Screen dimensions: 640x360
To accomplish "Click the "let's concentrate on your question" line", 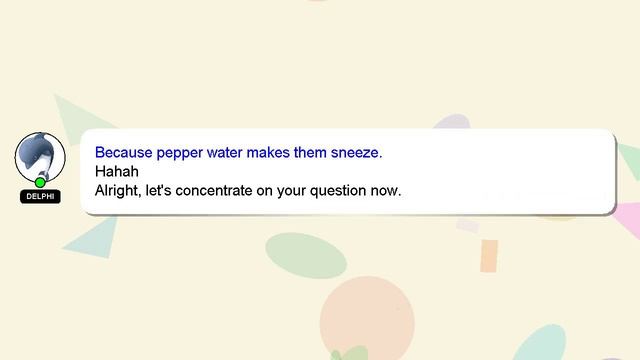I will coord(248,191).
